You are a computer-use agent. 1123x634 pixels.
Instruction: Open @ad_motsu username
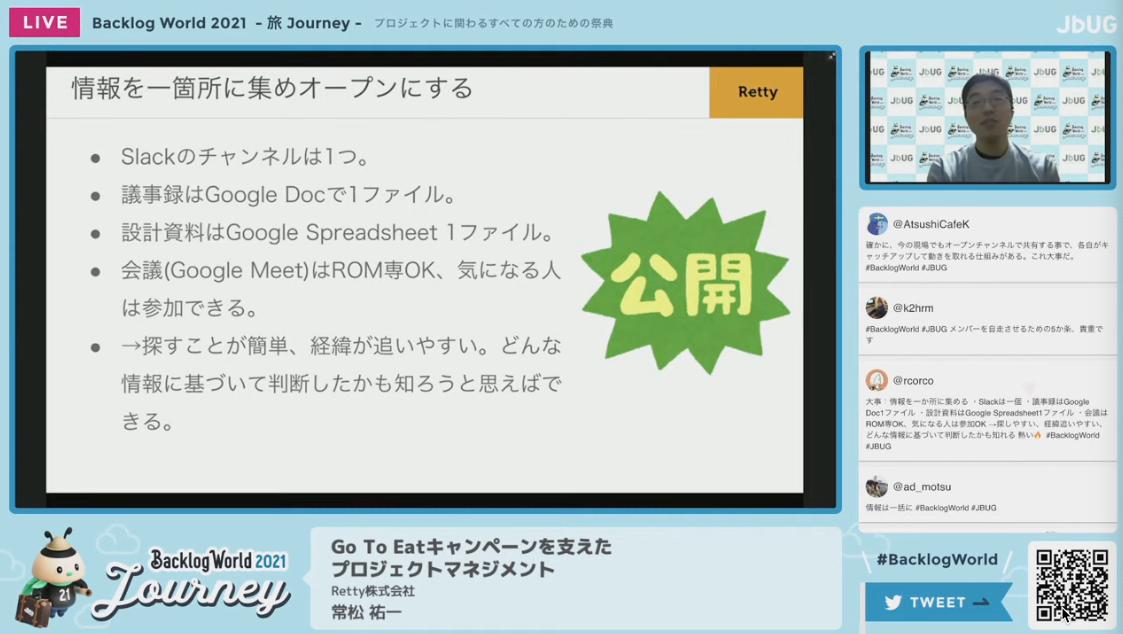922,486
